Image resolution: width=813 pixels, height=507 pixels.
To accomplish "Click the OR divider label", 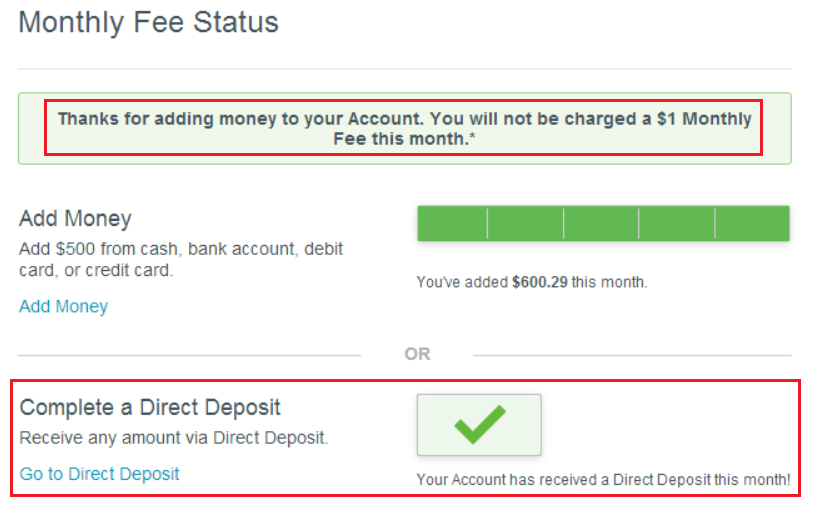I will coord(417,354).
